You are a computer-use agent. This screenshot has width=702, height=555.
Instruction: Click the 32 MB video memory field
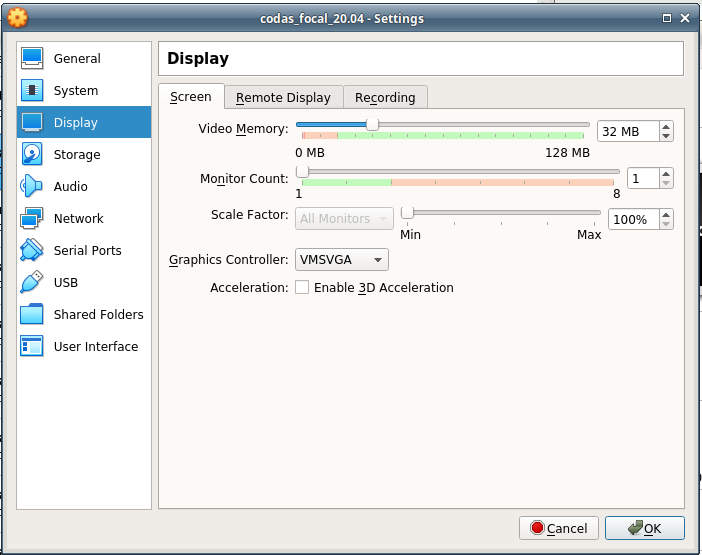pyautogui.click(x=628, y=132)
